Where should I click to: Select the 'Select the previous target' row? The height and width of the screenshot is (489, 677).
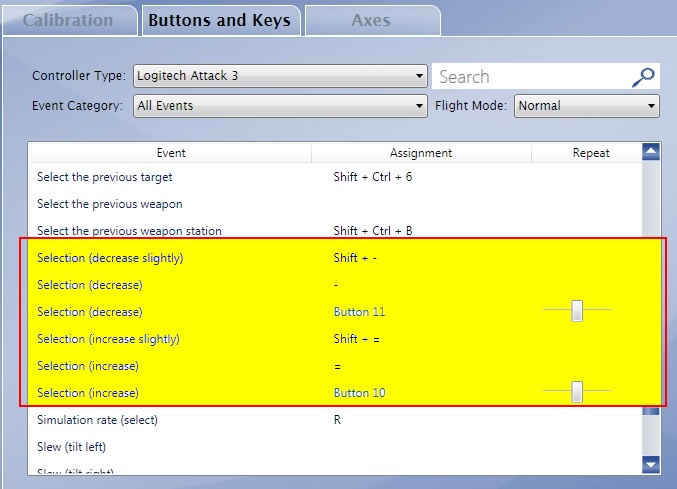[105, 177]
